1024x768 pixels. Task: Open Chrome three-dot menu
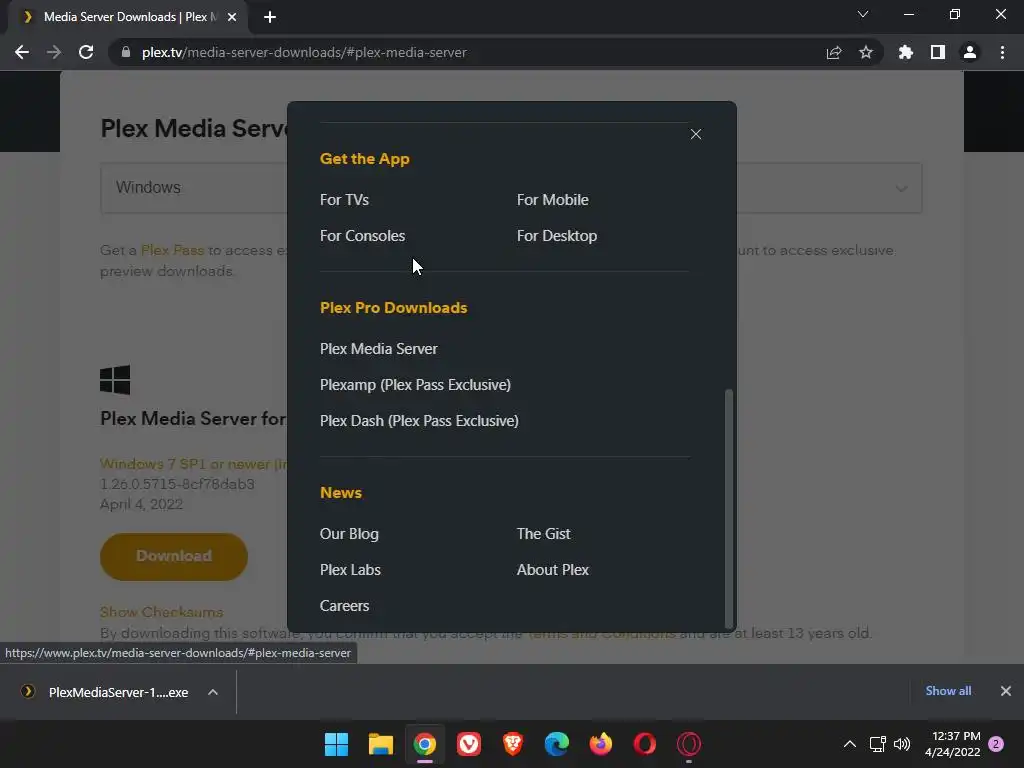[x=1002, y=52]
